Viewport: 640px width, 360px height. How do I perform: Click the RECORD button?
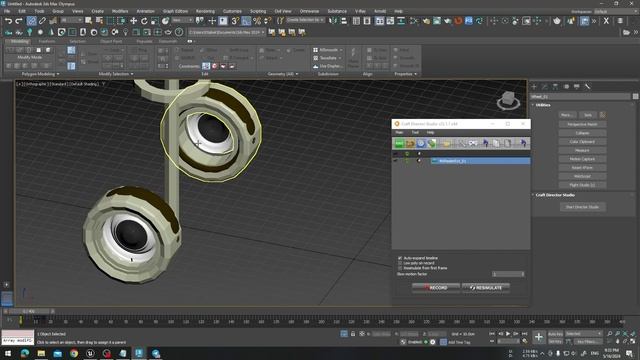[x=436, y=288]
